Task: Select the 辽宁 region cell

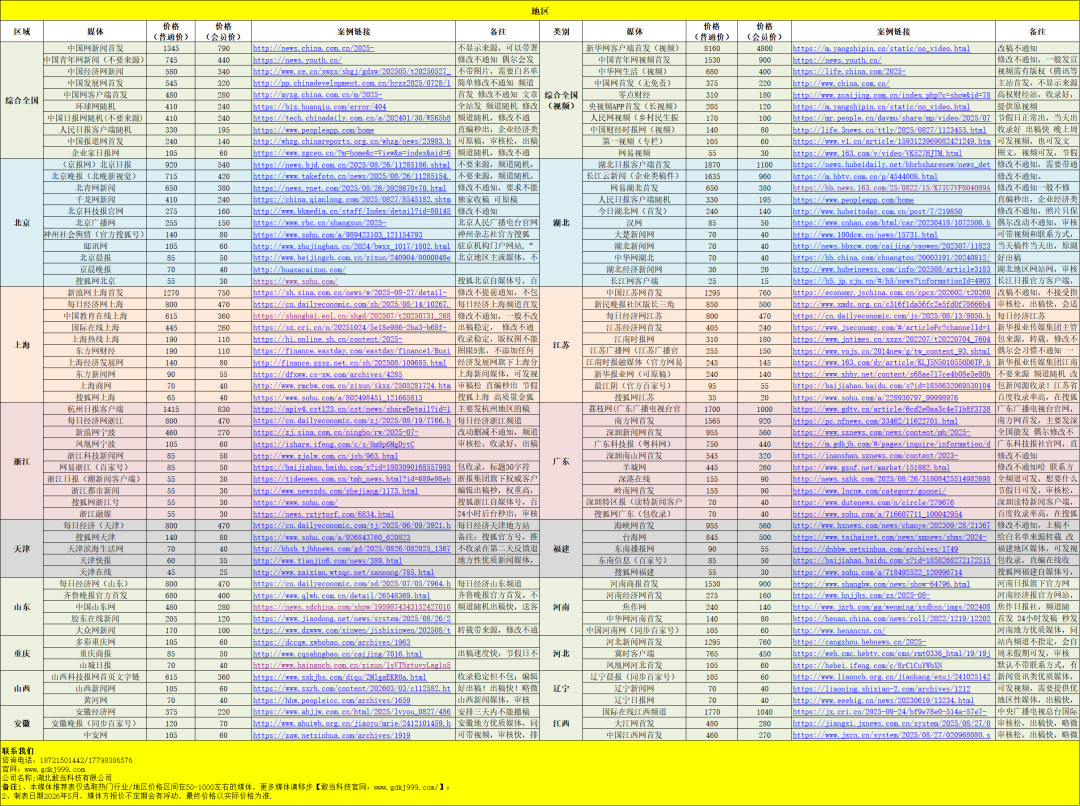Action: pos(561,688)
